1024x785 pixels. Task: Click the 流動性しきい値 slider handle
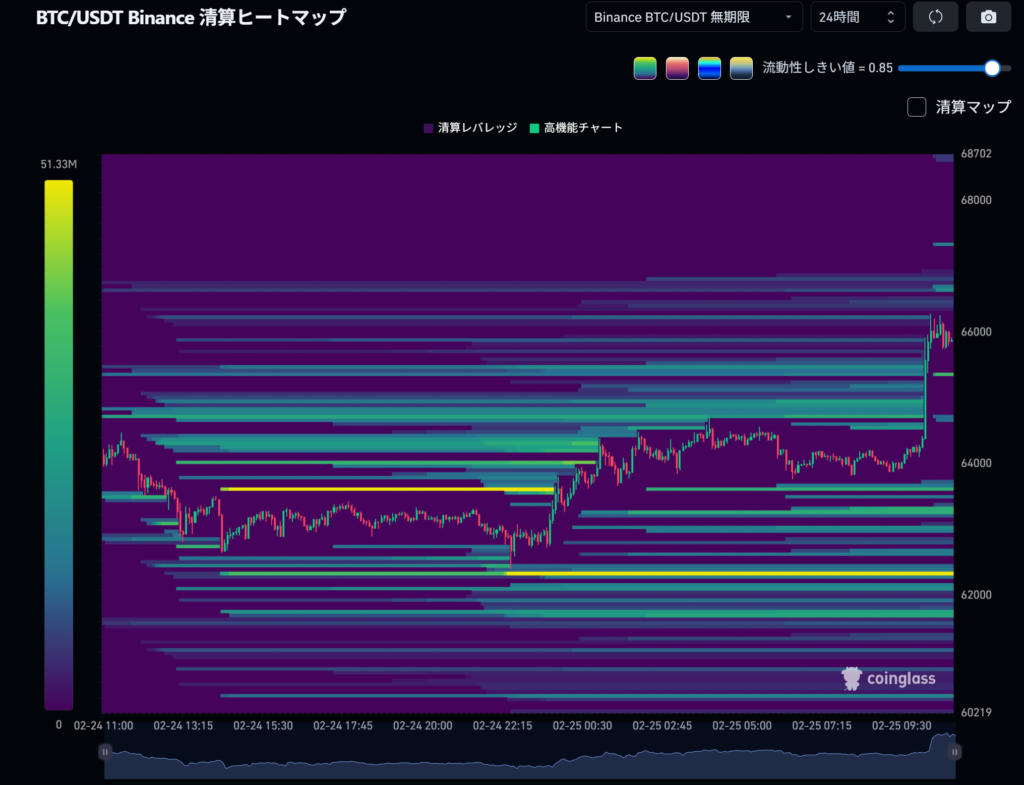[x=992, y=68]
